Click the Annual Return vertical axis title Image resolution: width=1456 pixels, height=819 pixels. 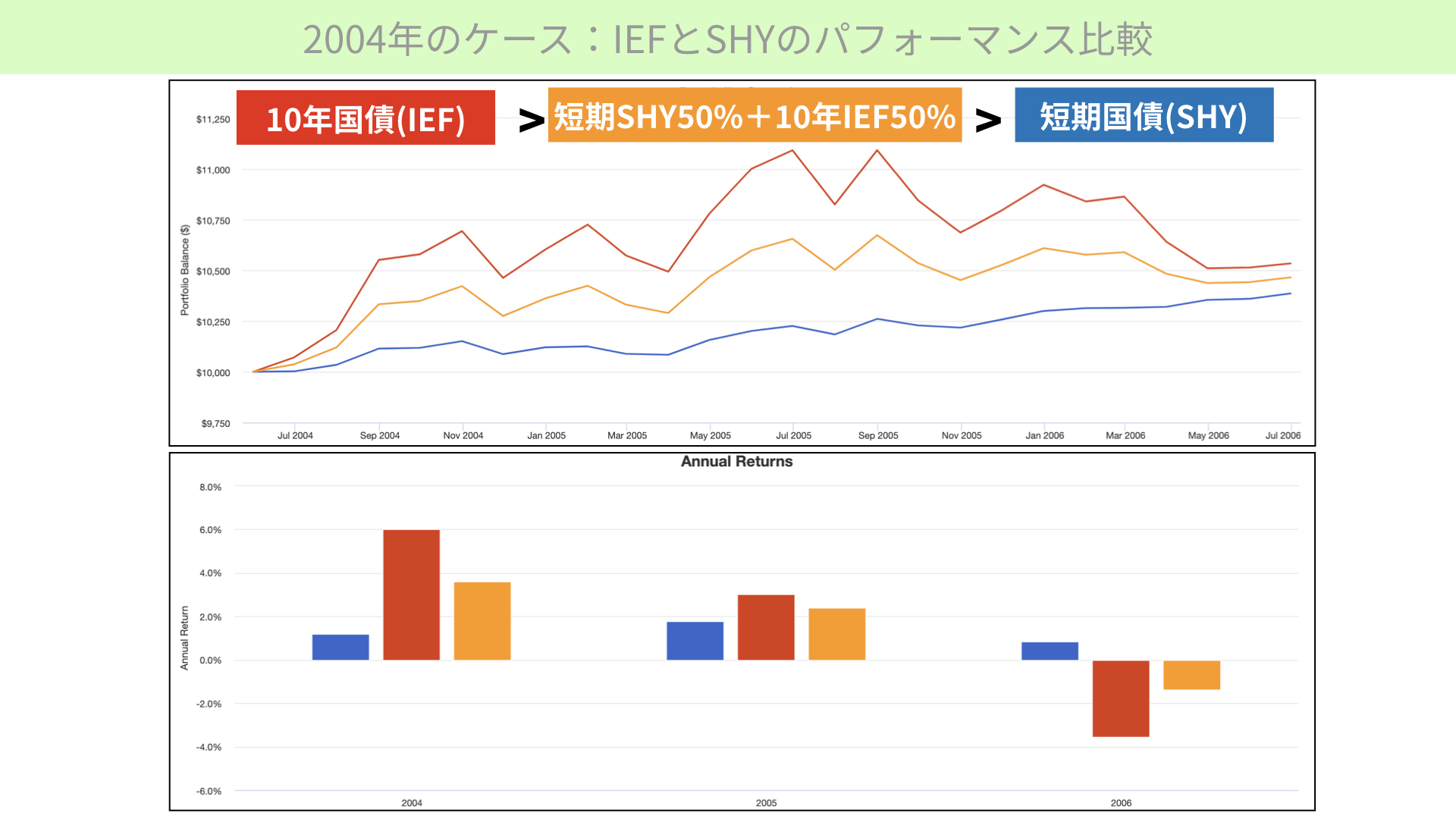tap(184, 638)
